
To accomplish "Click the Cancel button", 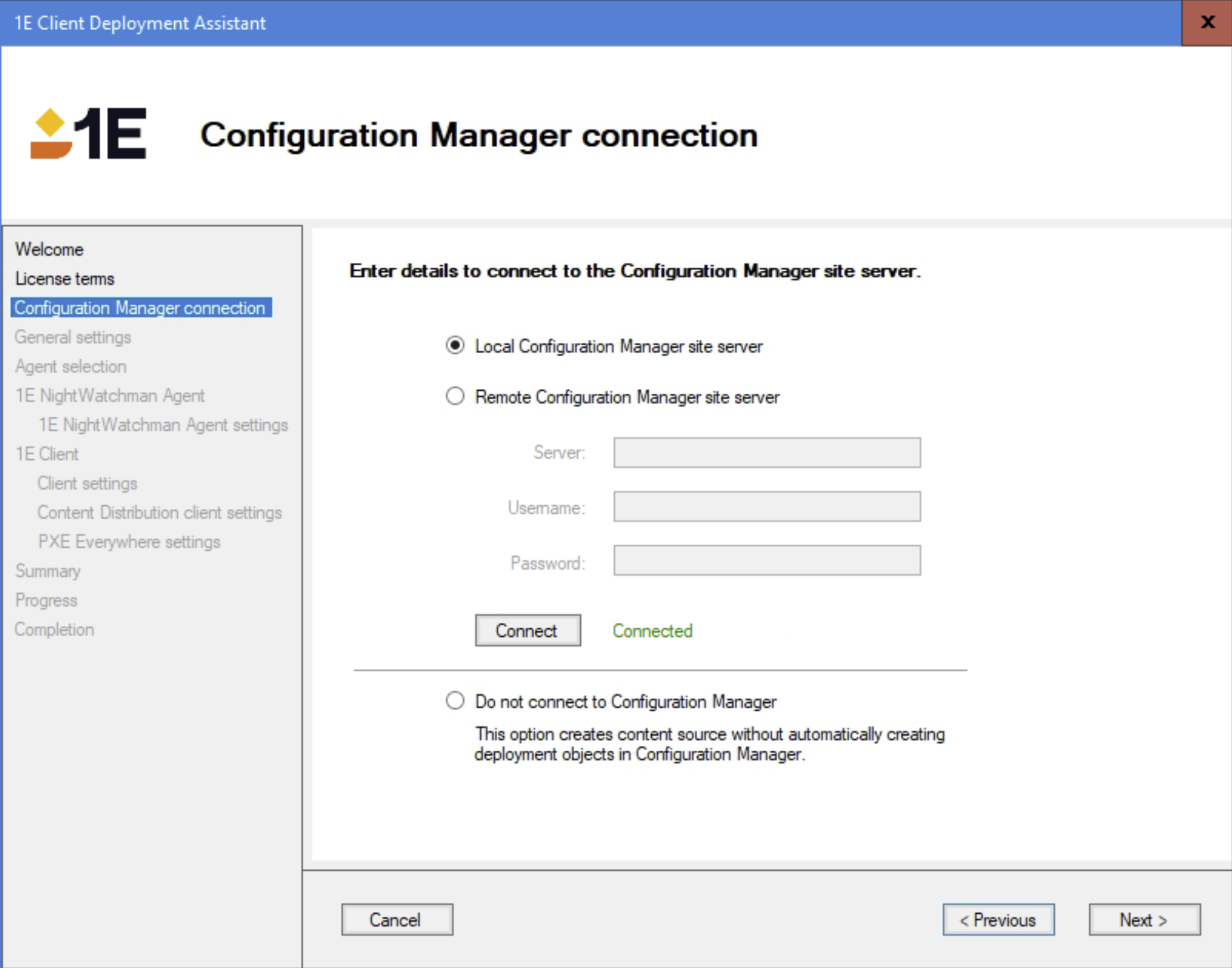I will [x=397, y=919].
